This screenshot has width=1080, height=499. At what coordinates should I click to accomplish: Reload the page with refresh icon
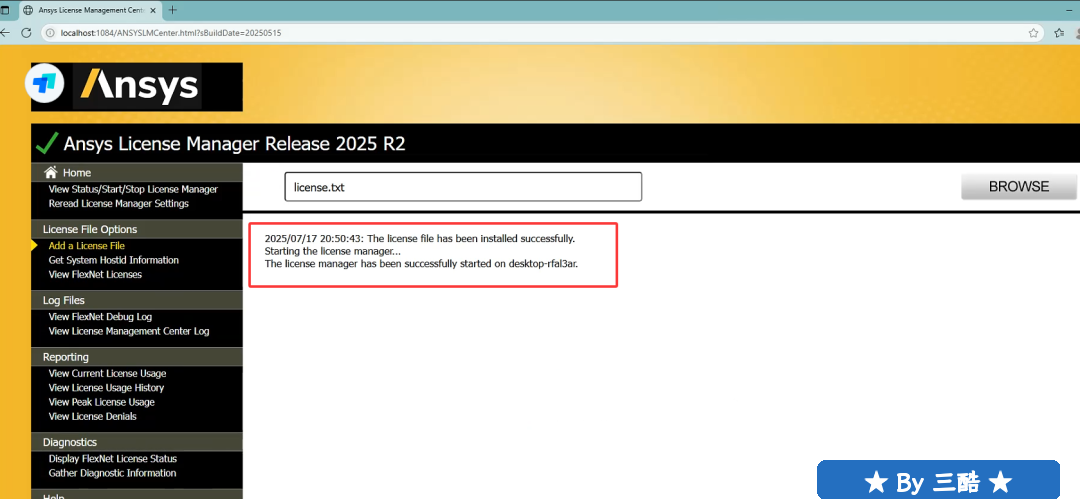26,32
